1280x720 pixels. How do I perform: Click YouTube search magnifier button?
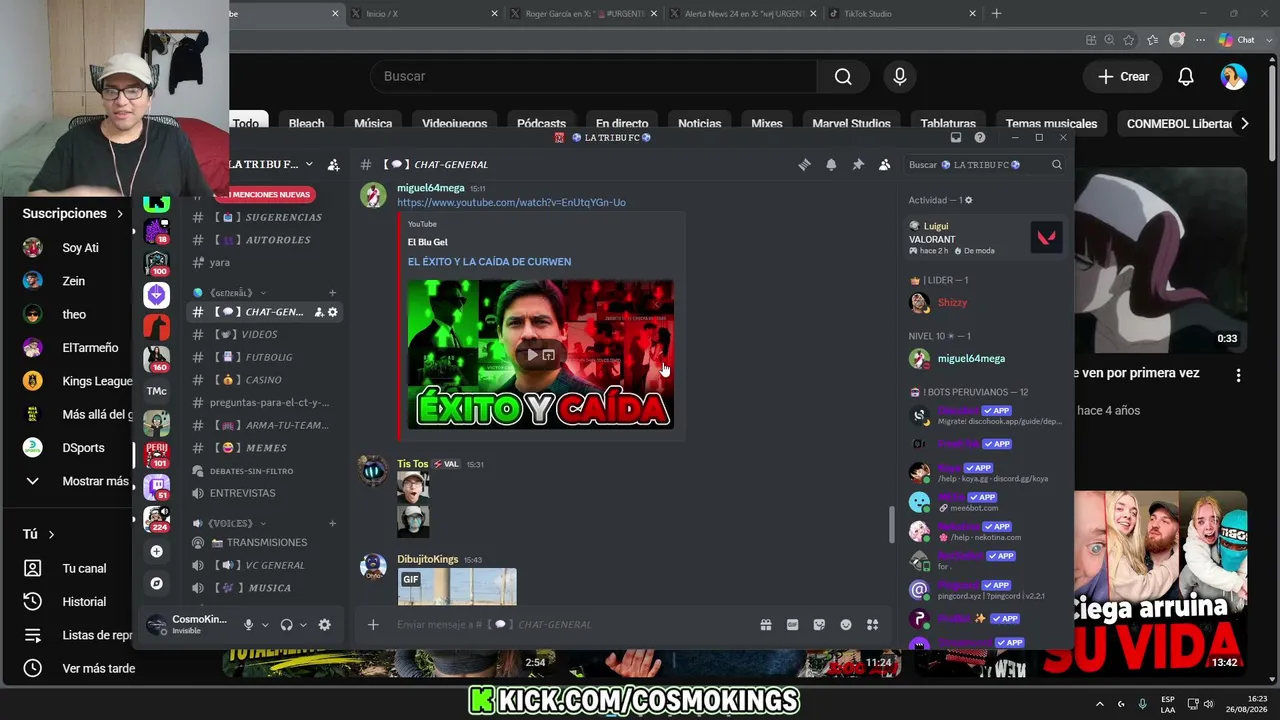point(843,77)
